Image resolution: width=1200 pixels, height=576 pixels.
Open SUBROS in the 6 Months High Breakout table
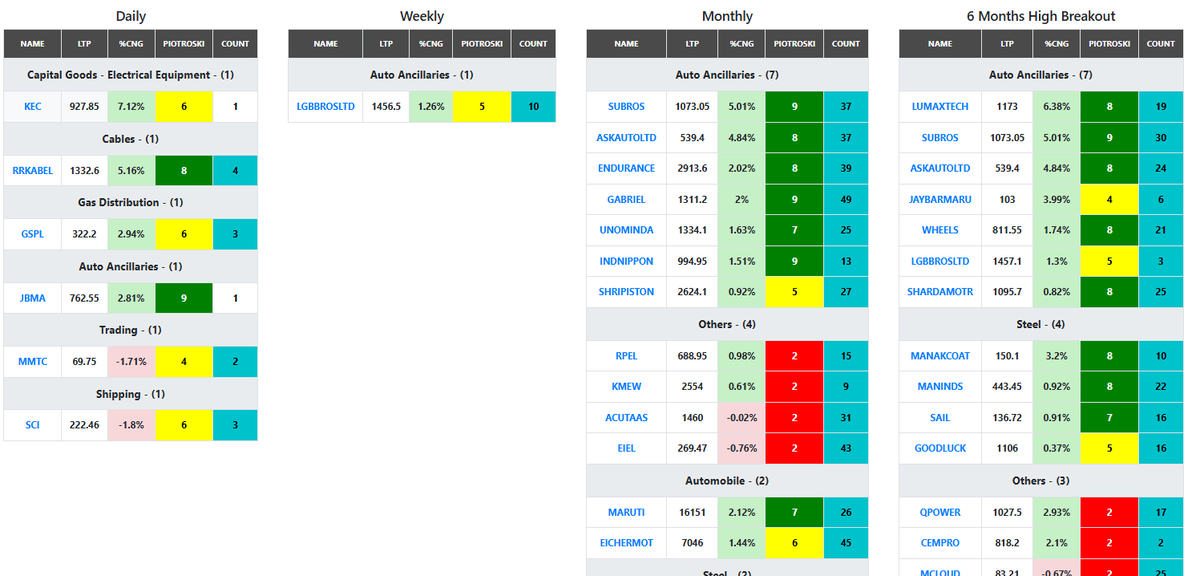click(940, 137)
